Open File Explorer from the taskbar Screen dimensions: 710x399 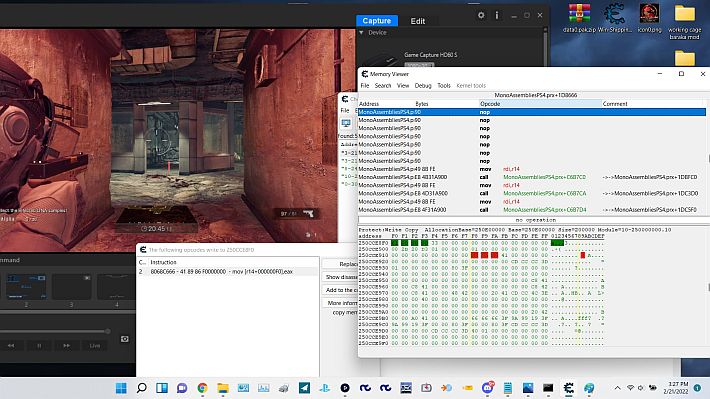(223, 388)
